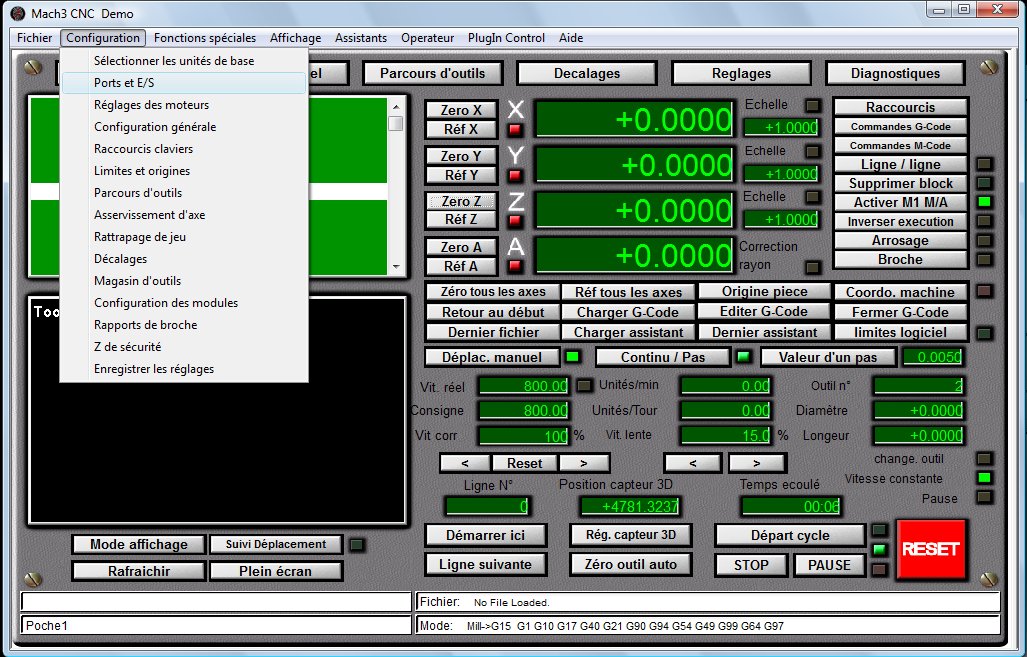The image size is (1027, 657).
Task: Select Ports et E/S from Configuration menu
Action: click(183, 83)
